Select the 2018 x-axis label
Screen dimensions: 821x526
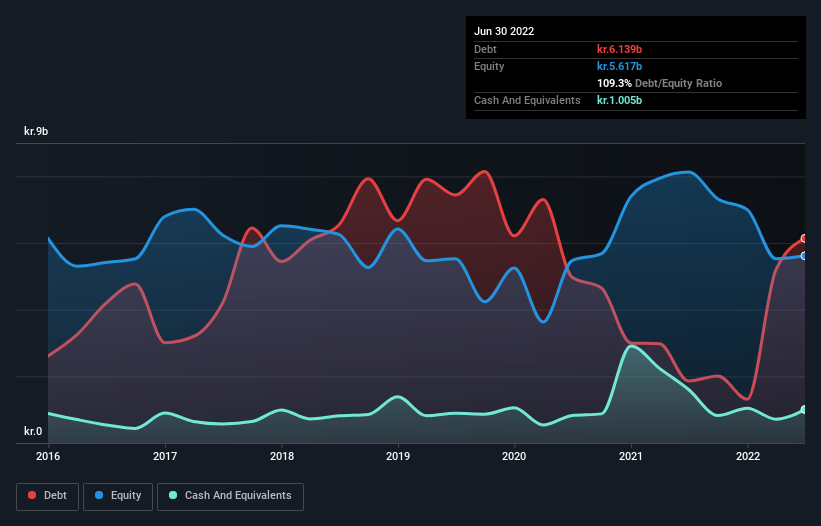pyautogui.click(x=282, y=456)
